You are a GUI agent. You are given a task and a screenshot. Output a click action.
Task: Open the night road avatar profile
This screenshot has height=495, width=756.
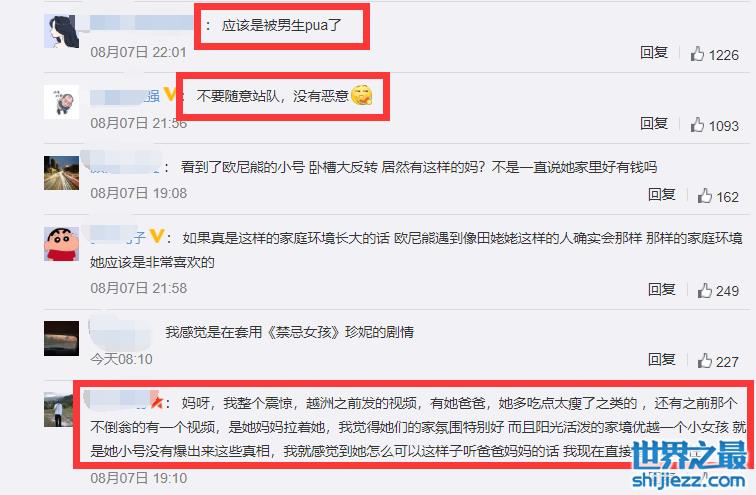point(61,173)
